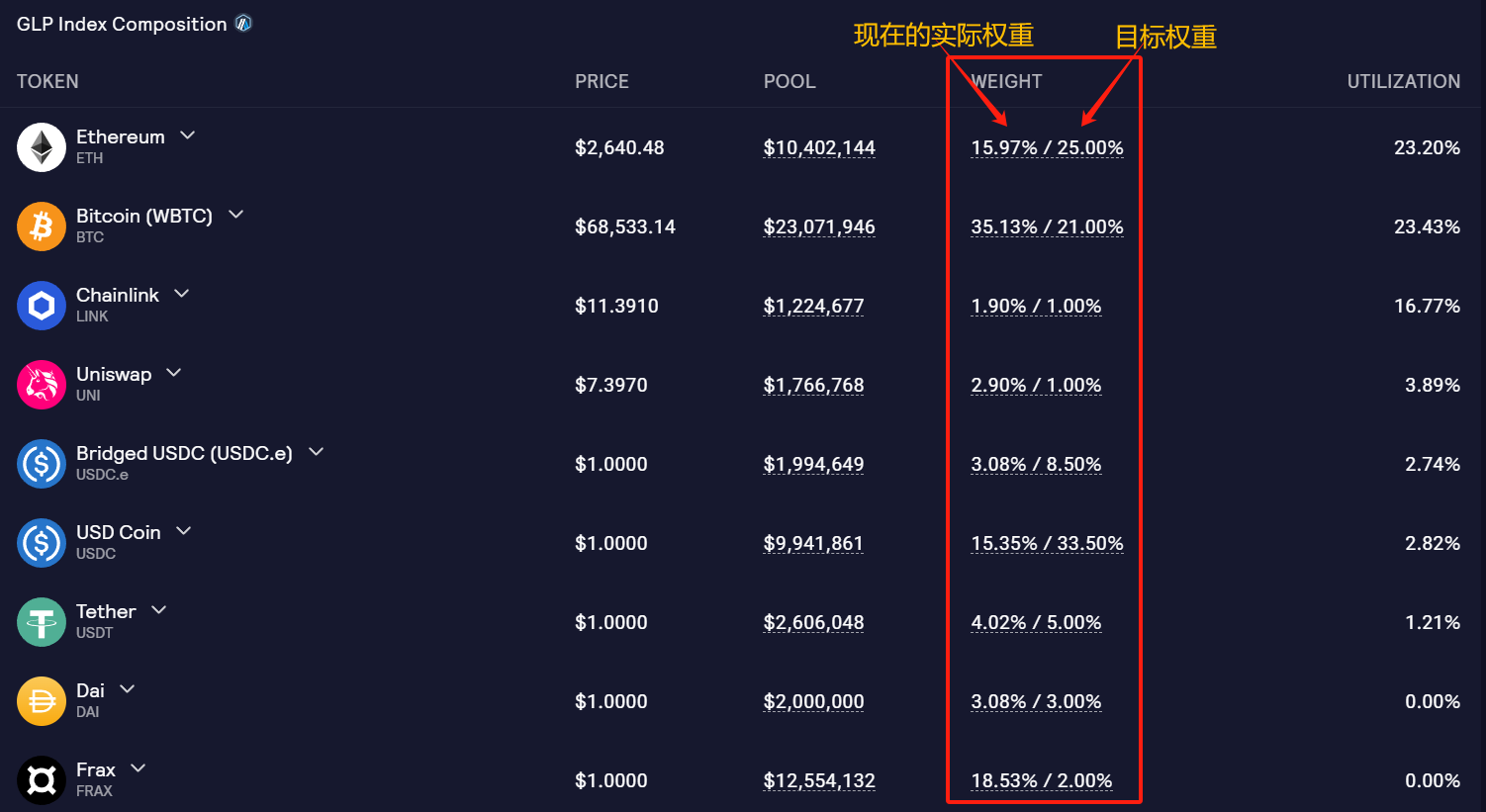
Task: Click the UTILIZATION column header
Action: click(x=1403, y=81)
